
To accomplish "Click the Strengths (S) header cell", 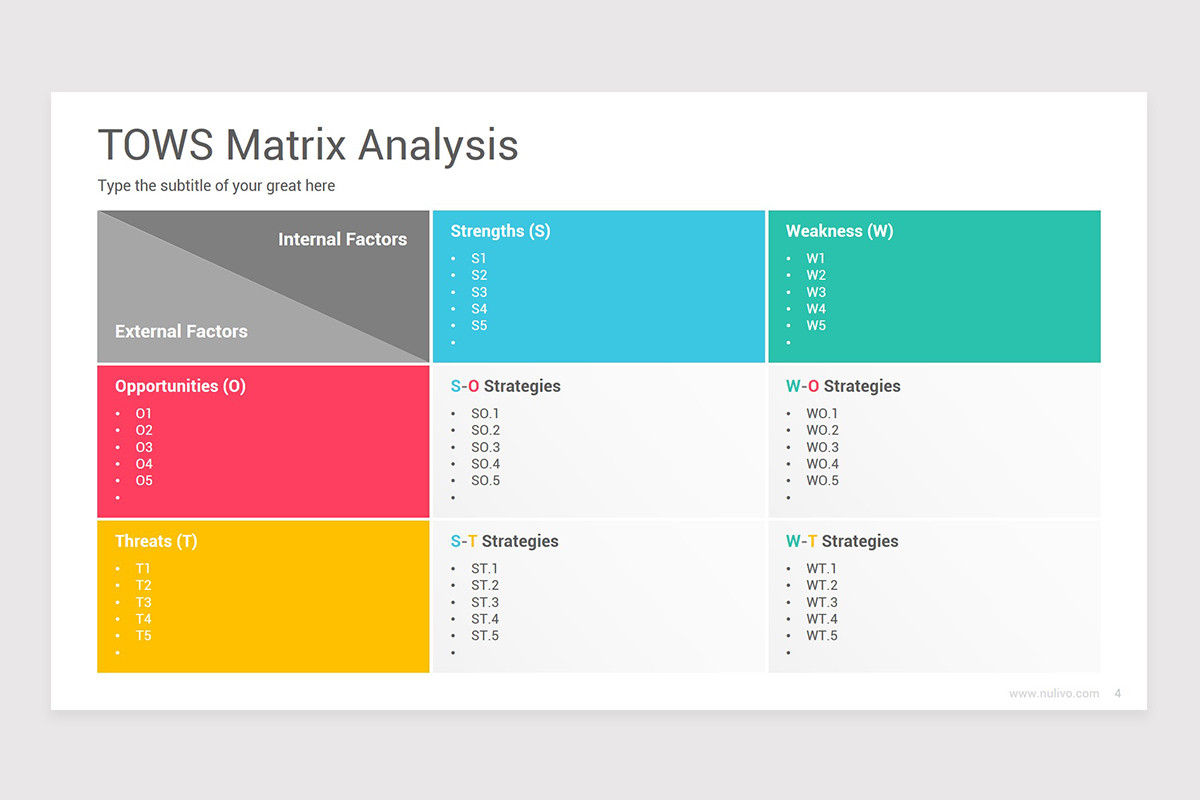I will 500,231.
